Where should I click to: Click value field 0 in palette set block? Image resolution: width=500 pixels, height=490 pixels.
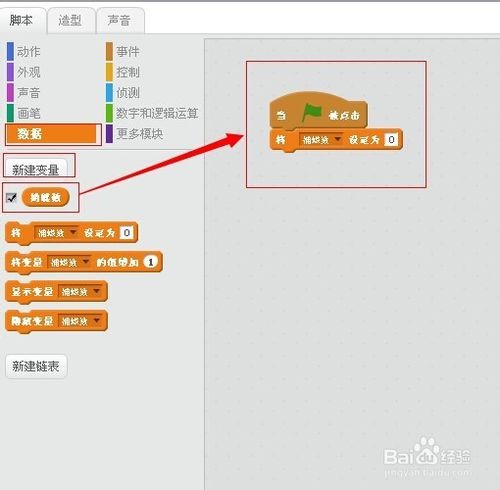(x=127, y=233)
